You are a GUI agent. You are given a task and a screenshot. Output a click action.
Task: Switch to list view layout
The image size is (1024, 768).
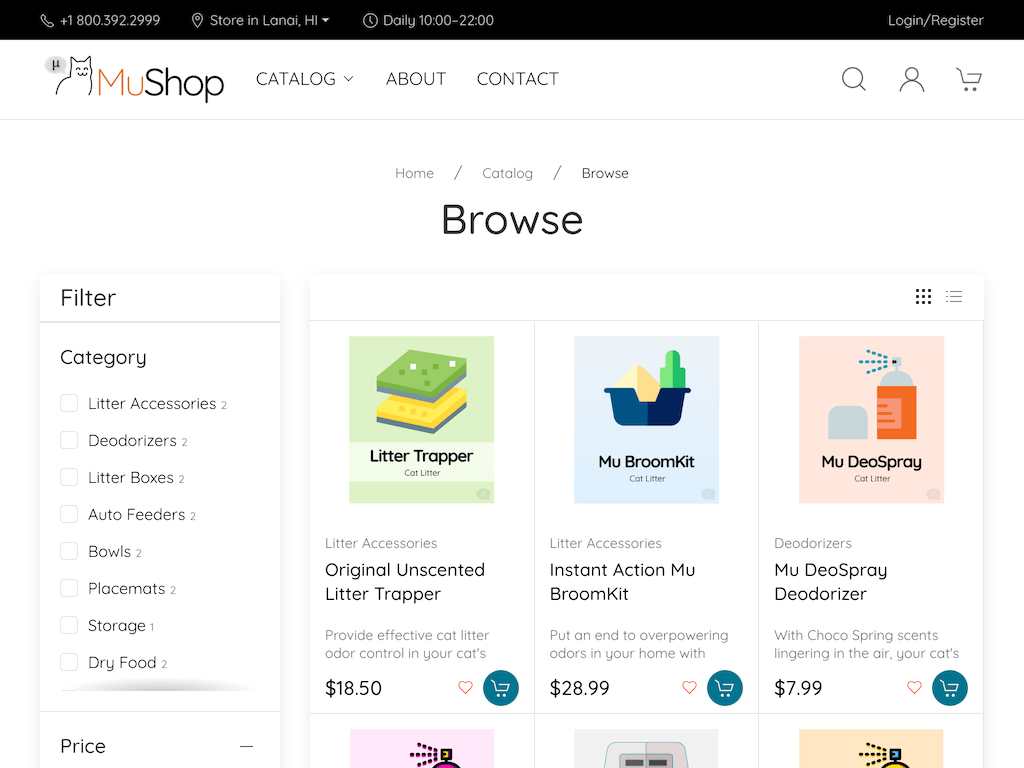point(954,296)
